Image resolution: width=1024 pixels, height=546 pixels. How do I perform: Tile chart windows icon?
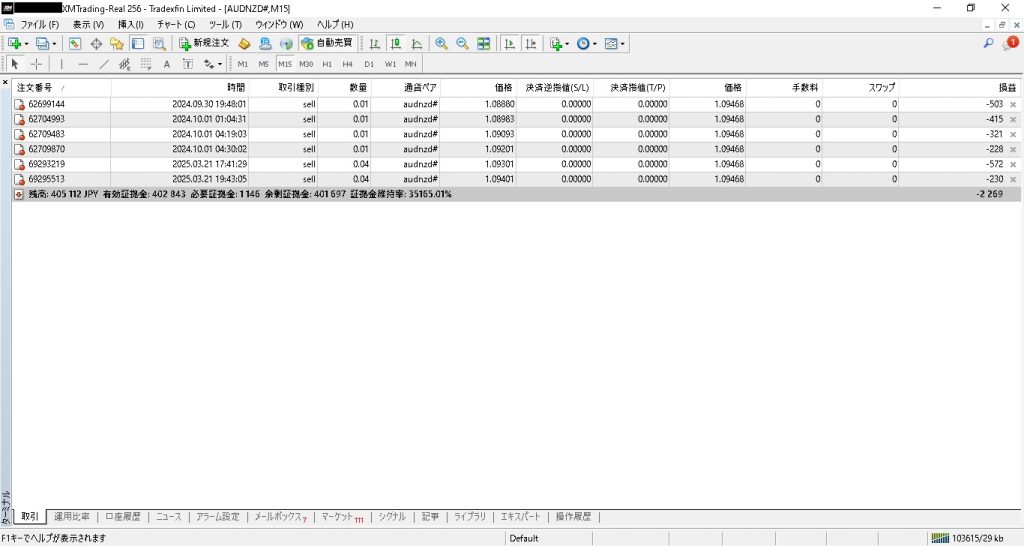tap(484, 44)
